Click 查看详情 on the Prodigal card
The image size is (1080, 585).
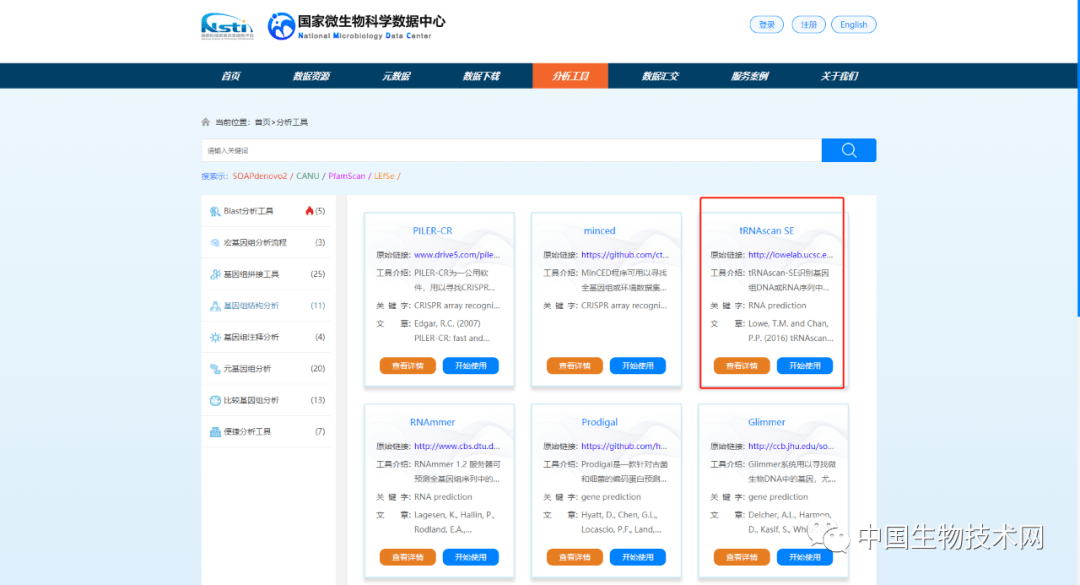(x=573, y=557)
